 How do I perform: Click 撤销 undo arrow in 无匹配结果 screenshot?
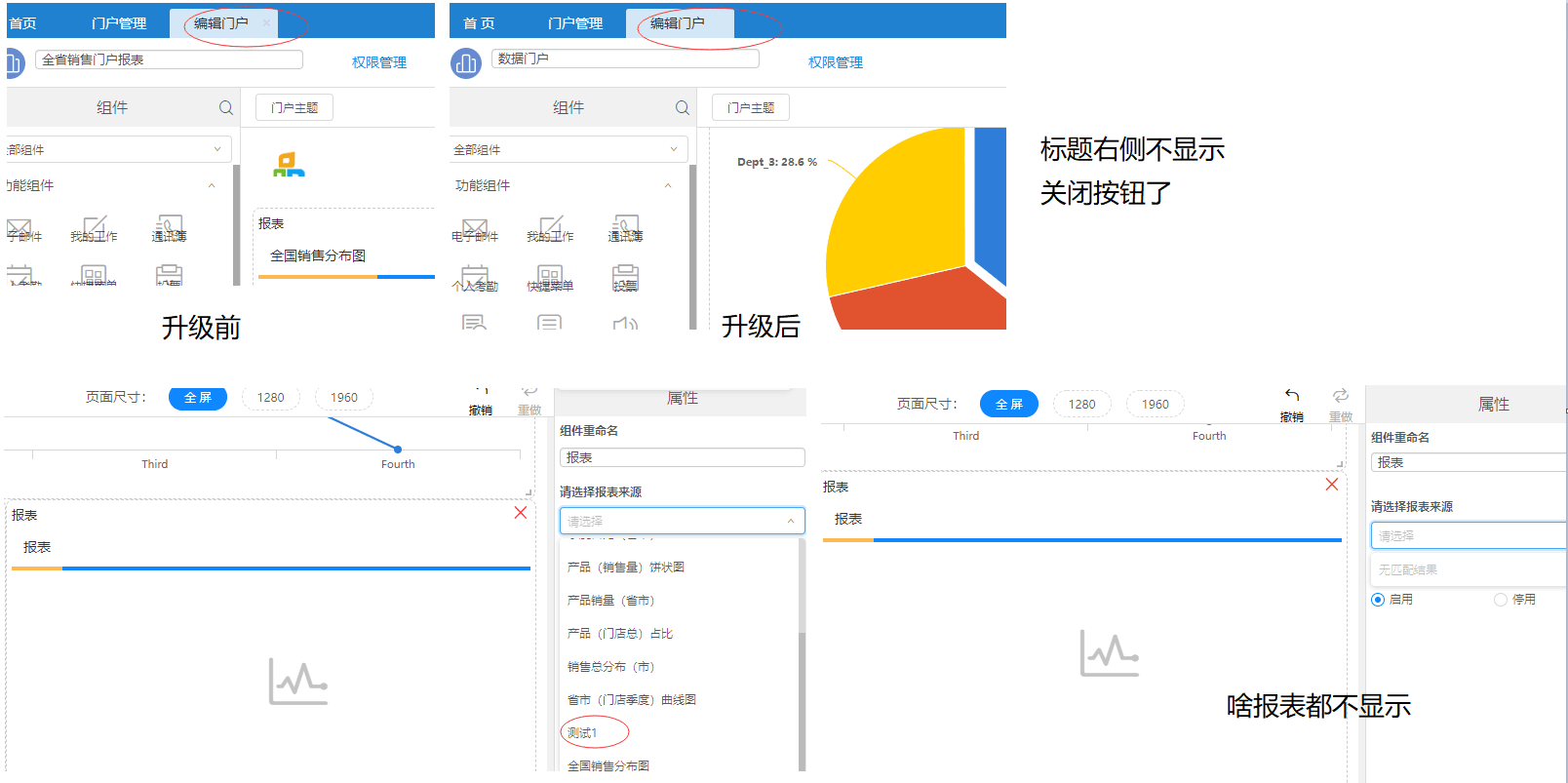tap(1292, 395)
